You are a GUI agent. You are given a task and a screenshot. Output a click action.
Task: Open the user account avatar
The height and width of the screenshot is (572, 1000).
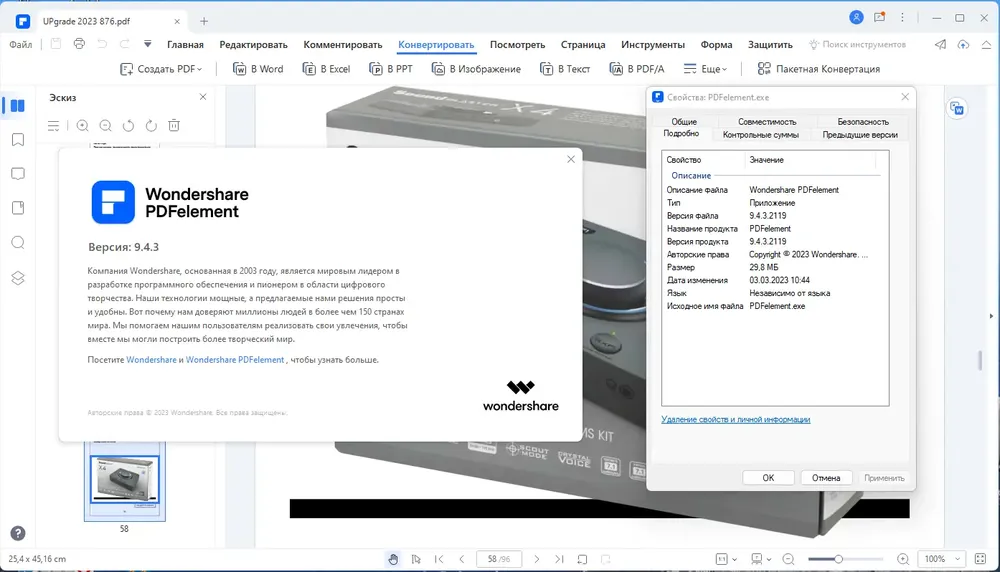[x=857, y=18]
